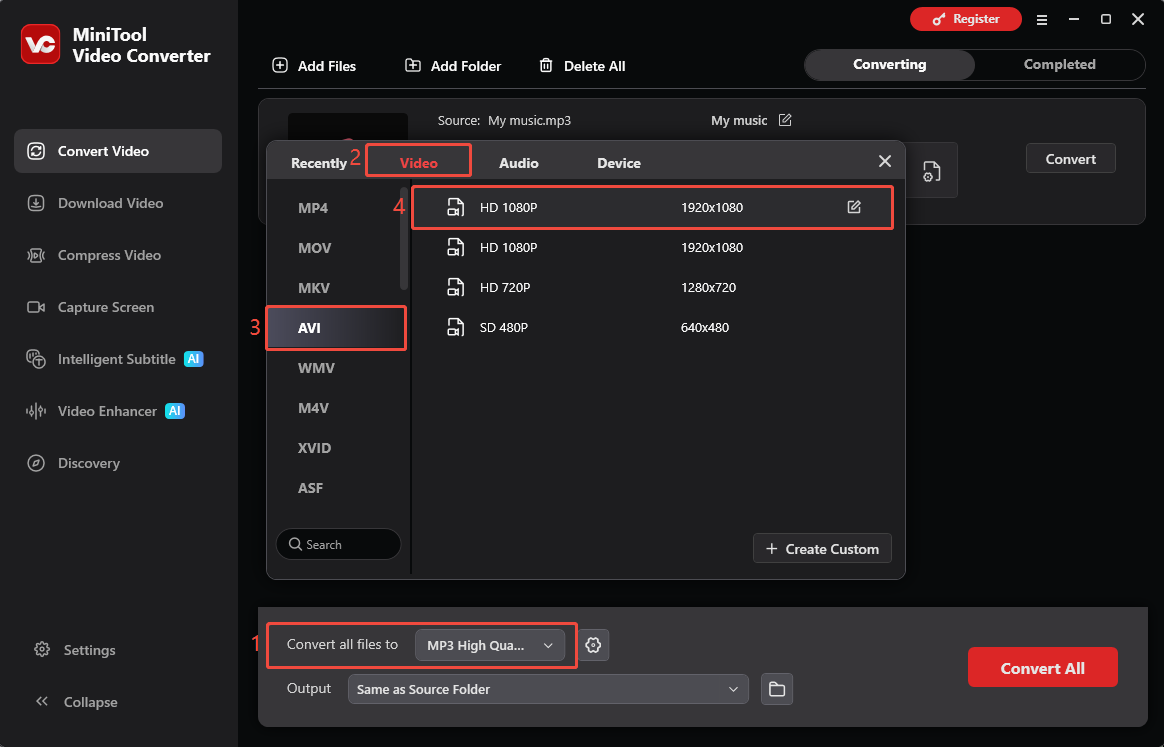This screenshot has height=747, width=1164.
Task: Select the Recently tab
Action: point(318,163)
